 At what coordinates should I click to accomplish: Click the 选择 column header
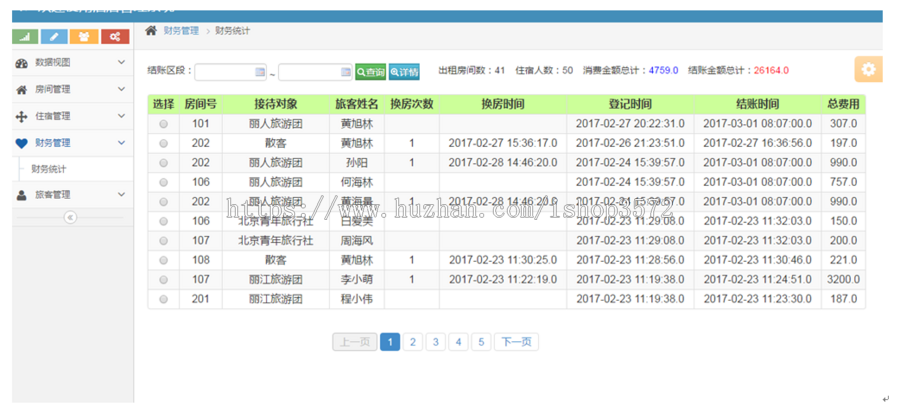tap(164, 104)
